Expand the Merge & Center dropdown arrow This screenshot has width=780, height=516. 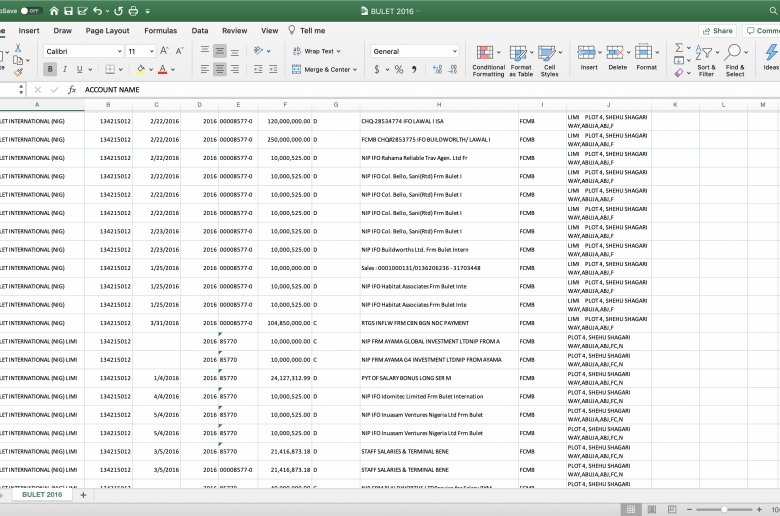[x=355, y=70]
